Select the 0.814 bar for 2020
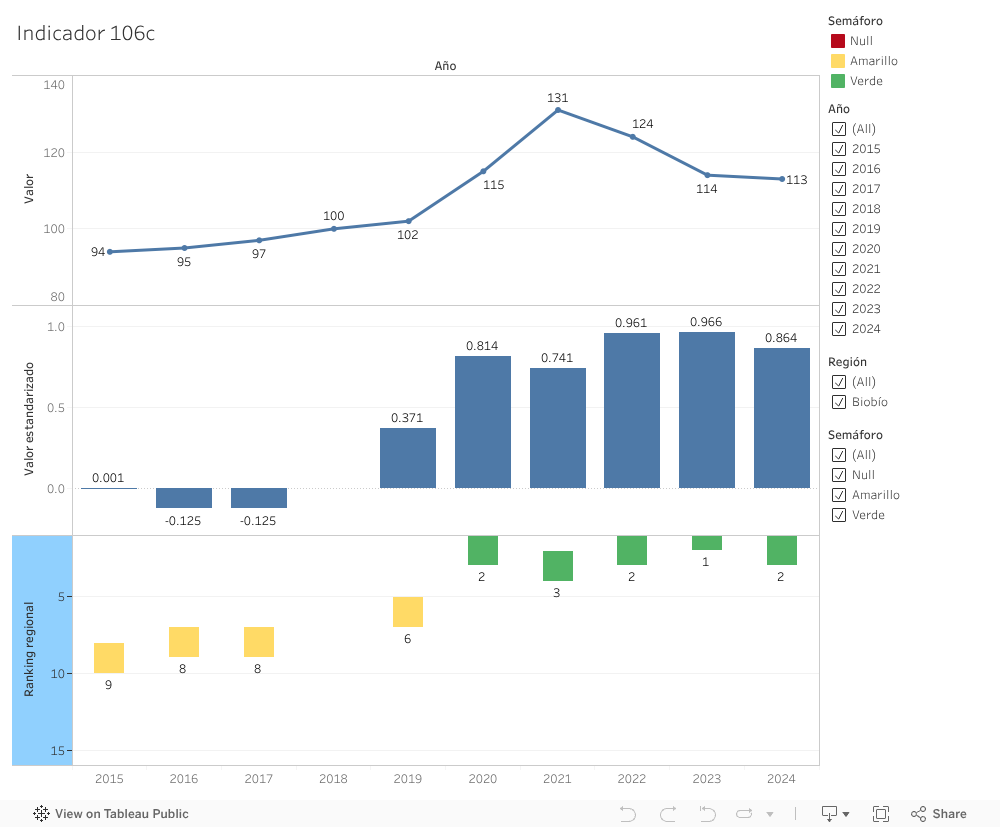Screen dimensions: 1000x827 pos(483,422)
